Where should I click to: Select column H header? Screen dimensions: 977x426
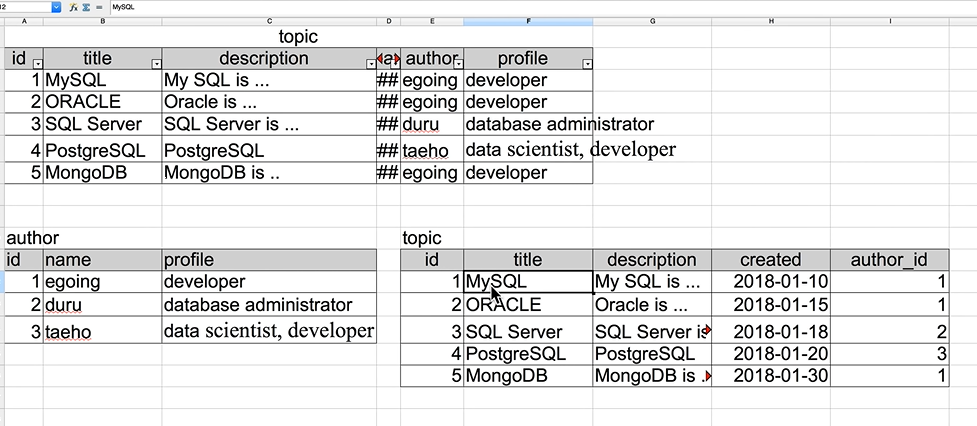click(771, 21)
